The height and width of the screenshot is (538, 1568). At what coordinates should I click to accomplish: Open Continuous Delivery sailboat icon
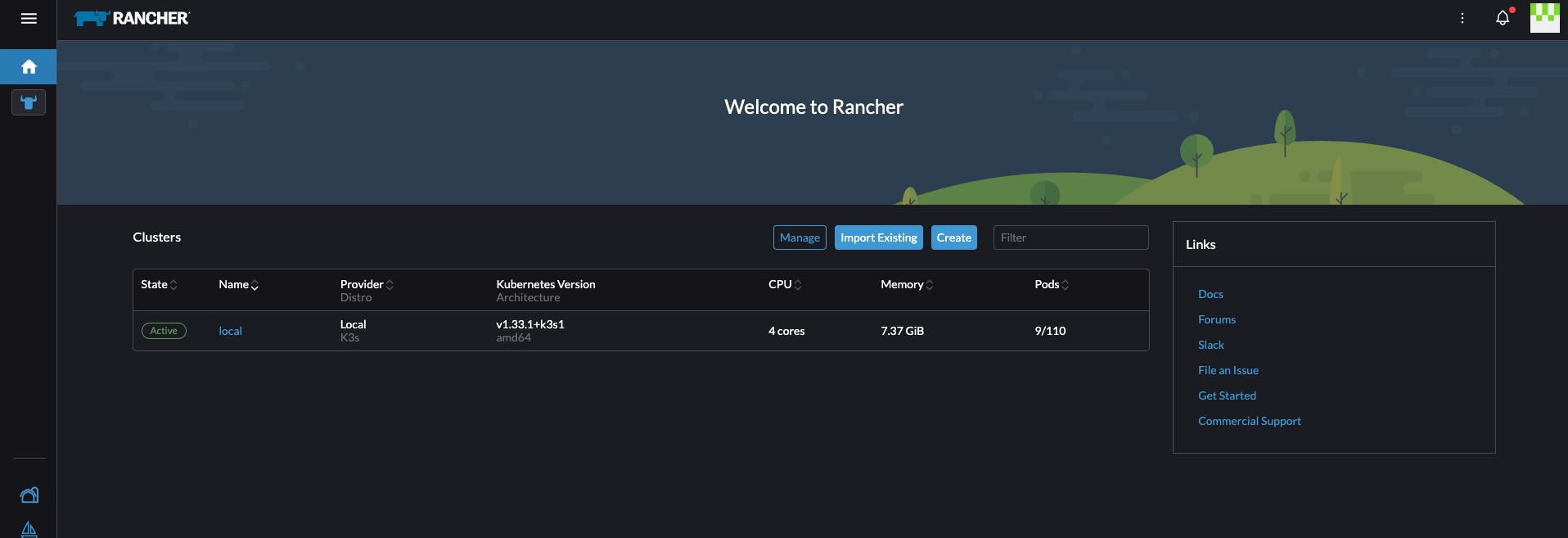tap(29, 529)
